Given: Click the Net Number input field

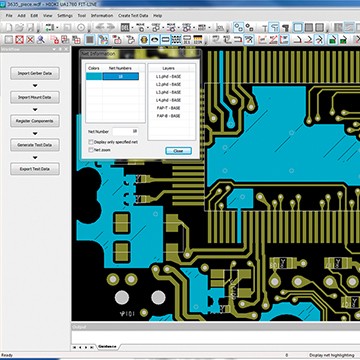Looking at the screenshot, I should [x=125, y=132].
